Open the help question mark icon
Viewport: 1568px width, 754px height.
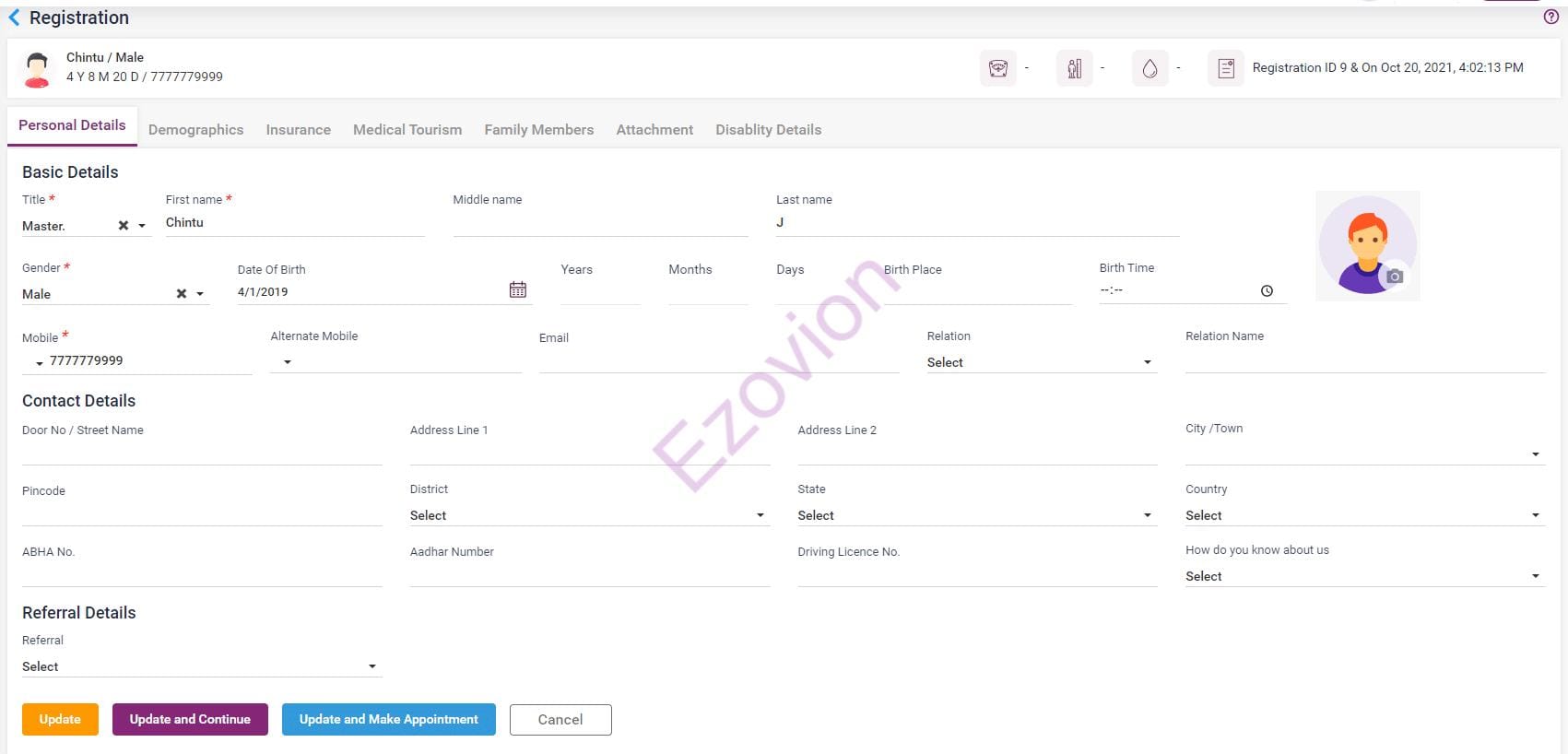click(1550, 17)
